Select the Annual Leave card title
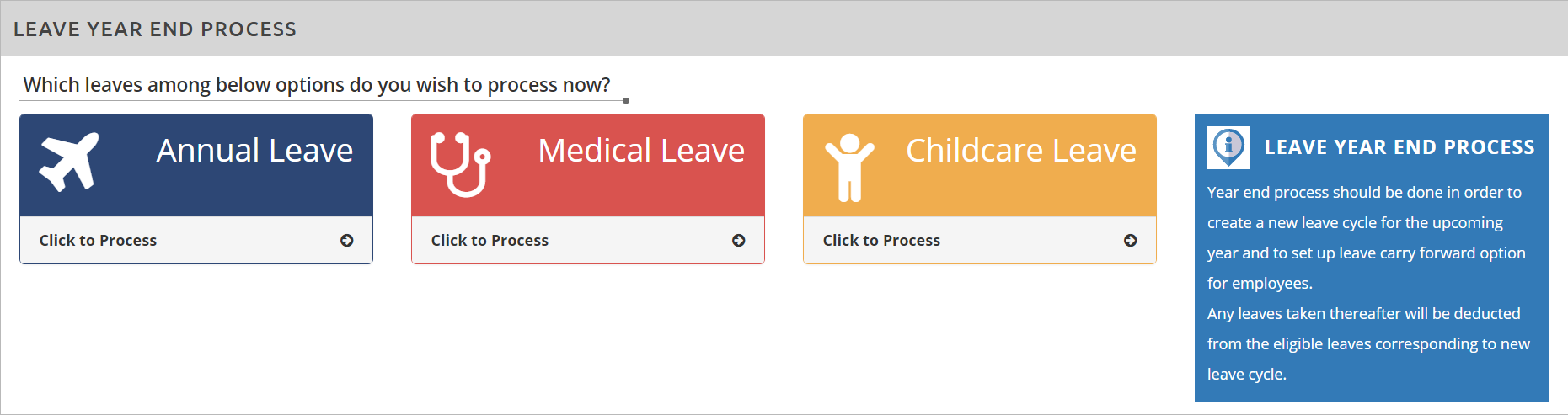The width and height of the screenshot is (1568, 415). pyautogui.click(x=254, y=151)
